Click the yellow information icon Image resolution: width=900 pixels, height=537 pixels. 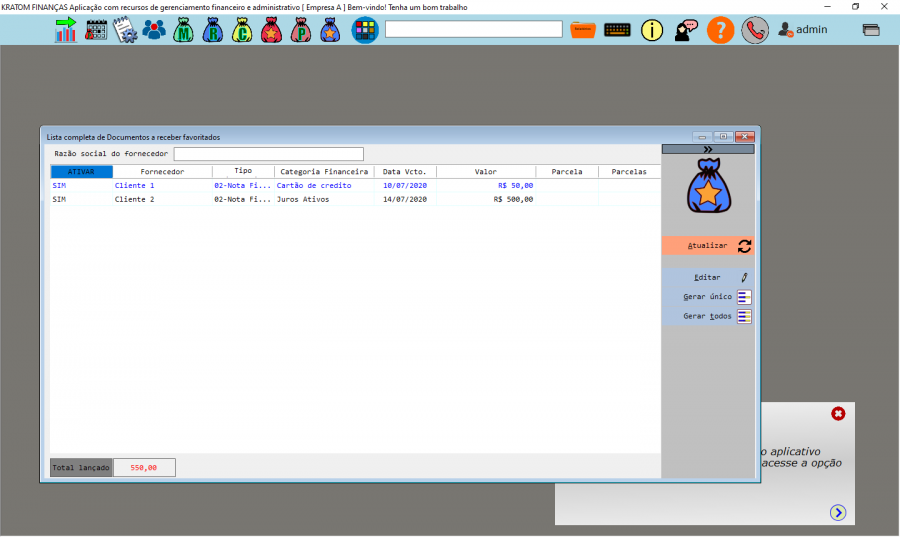652,30
